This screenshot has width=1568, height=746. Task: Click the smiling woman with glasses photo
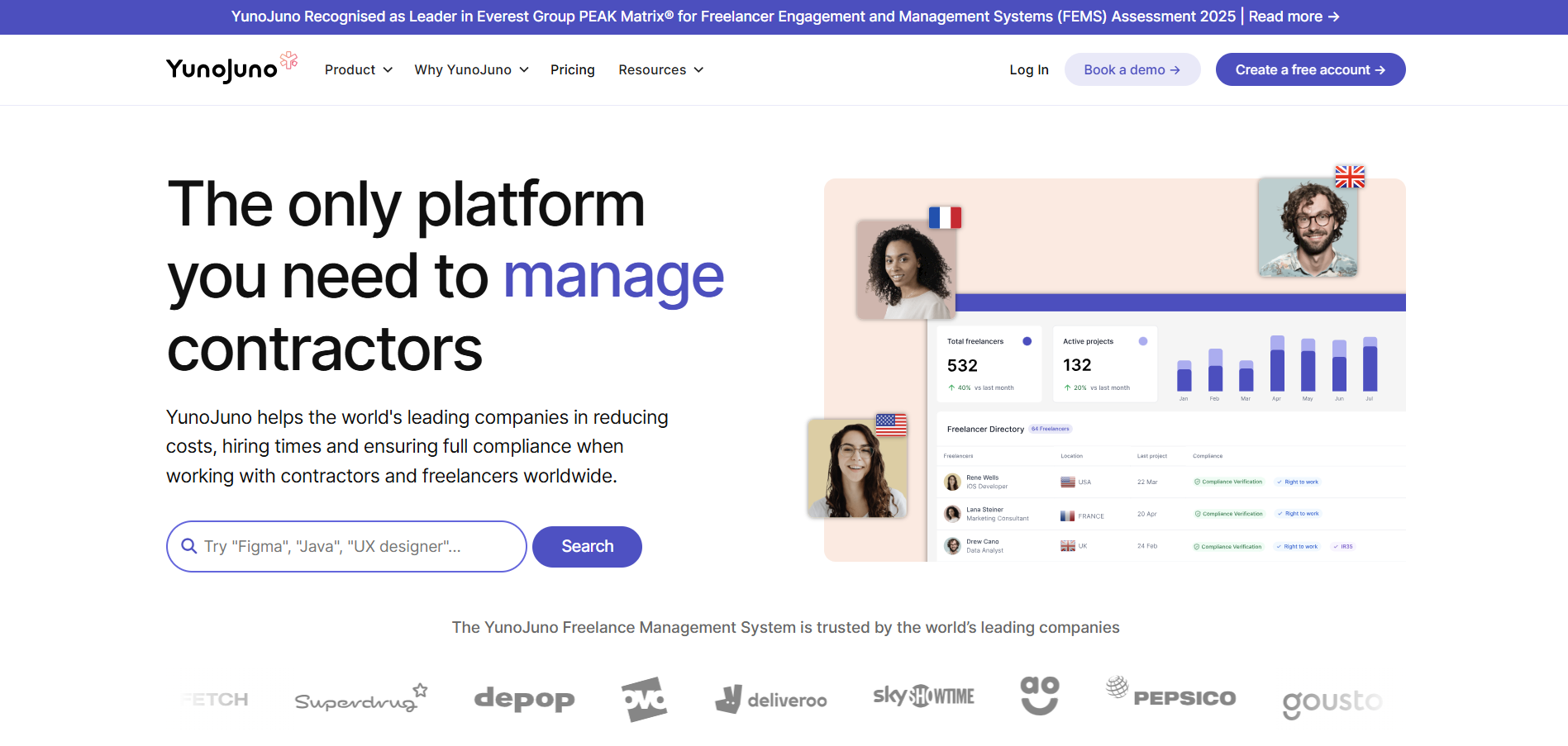click(857, 468)
